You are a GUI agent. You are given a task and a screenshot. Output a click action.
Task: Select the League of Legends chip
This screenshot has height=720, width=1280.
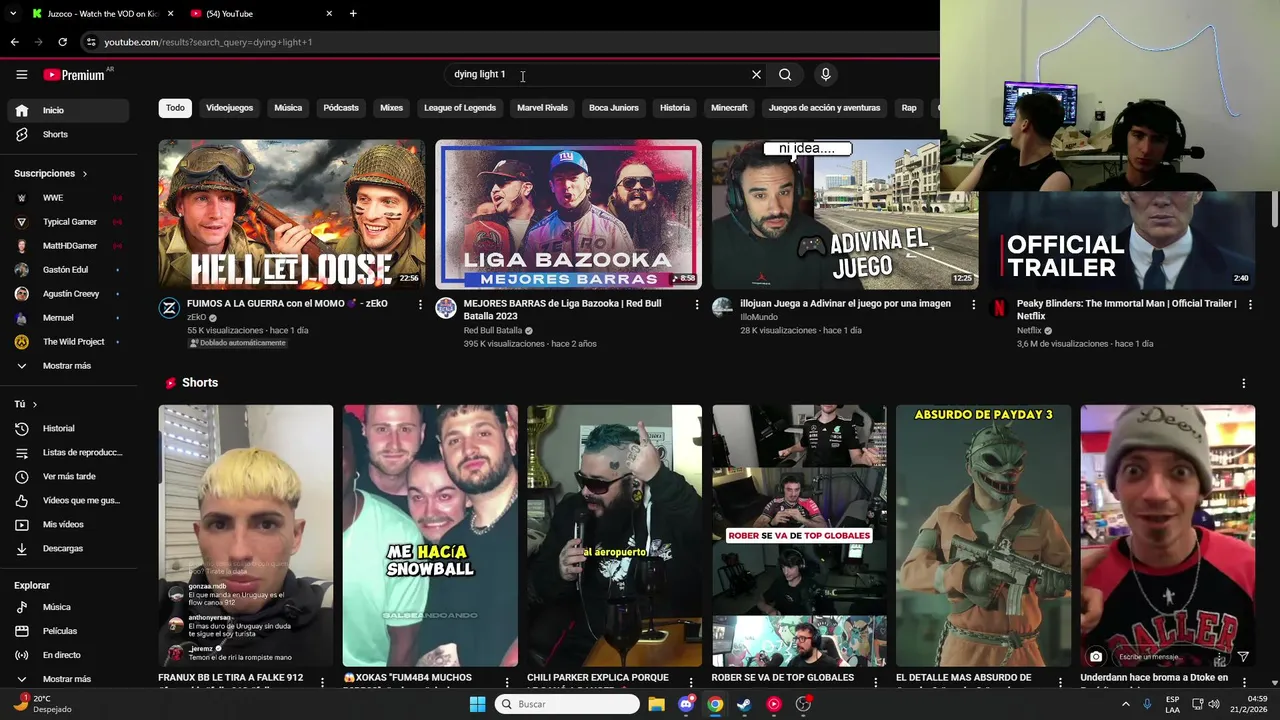click(459, 108)
